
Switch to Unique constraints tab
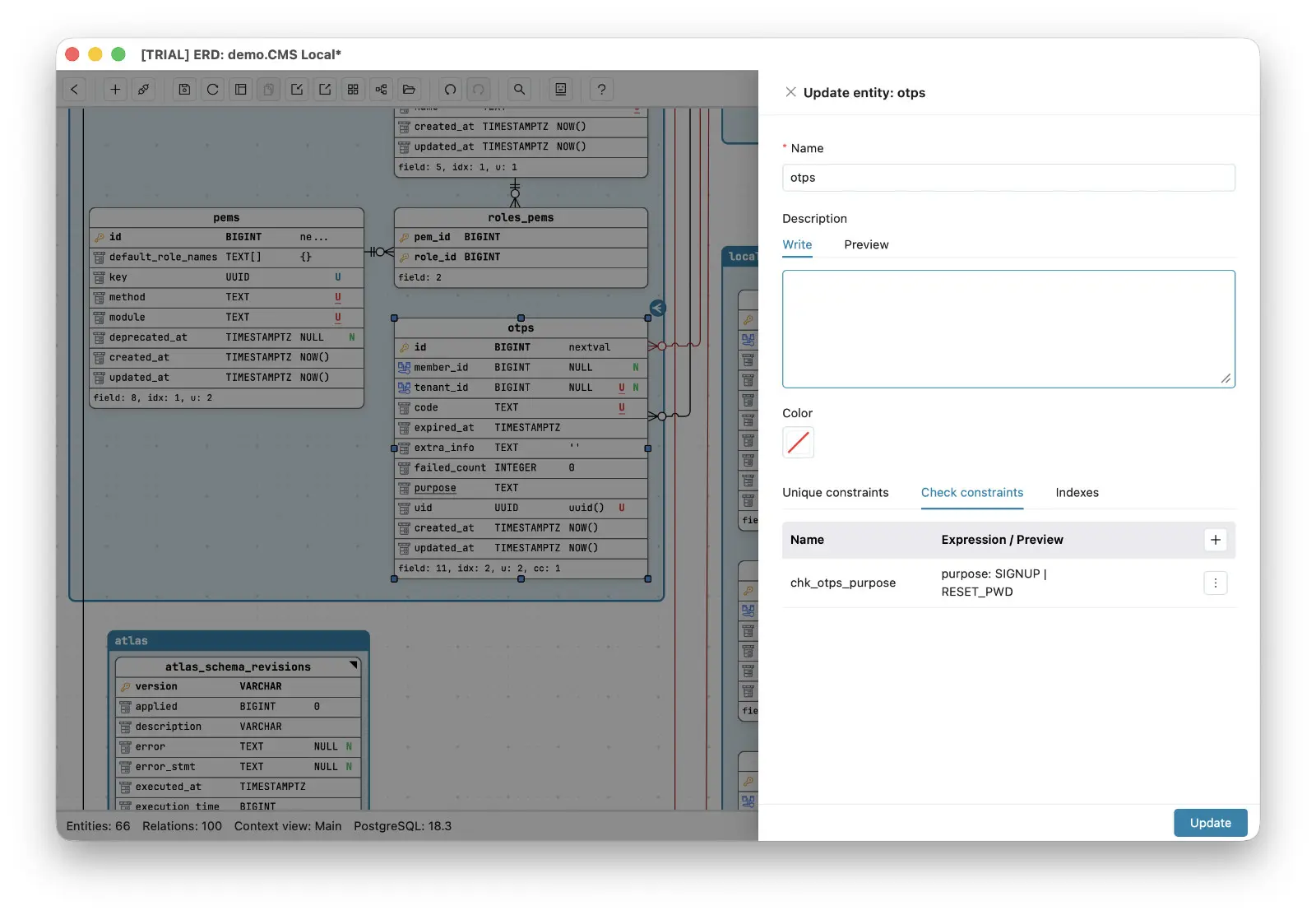pos(835,492)
